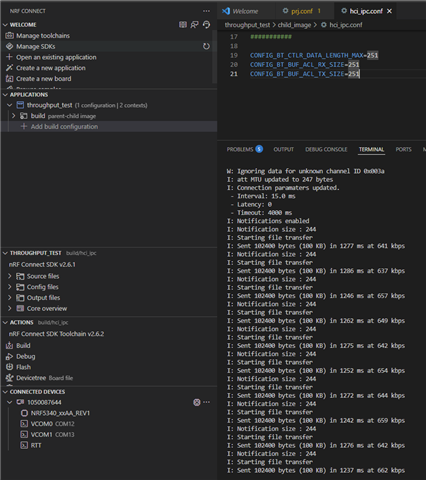426x480 pixels.
Task: Click throughput_test in the breadcrumb
Action: coord(247,25)
